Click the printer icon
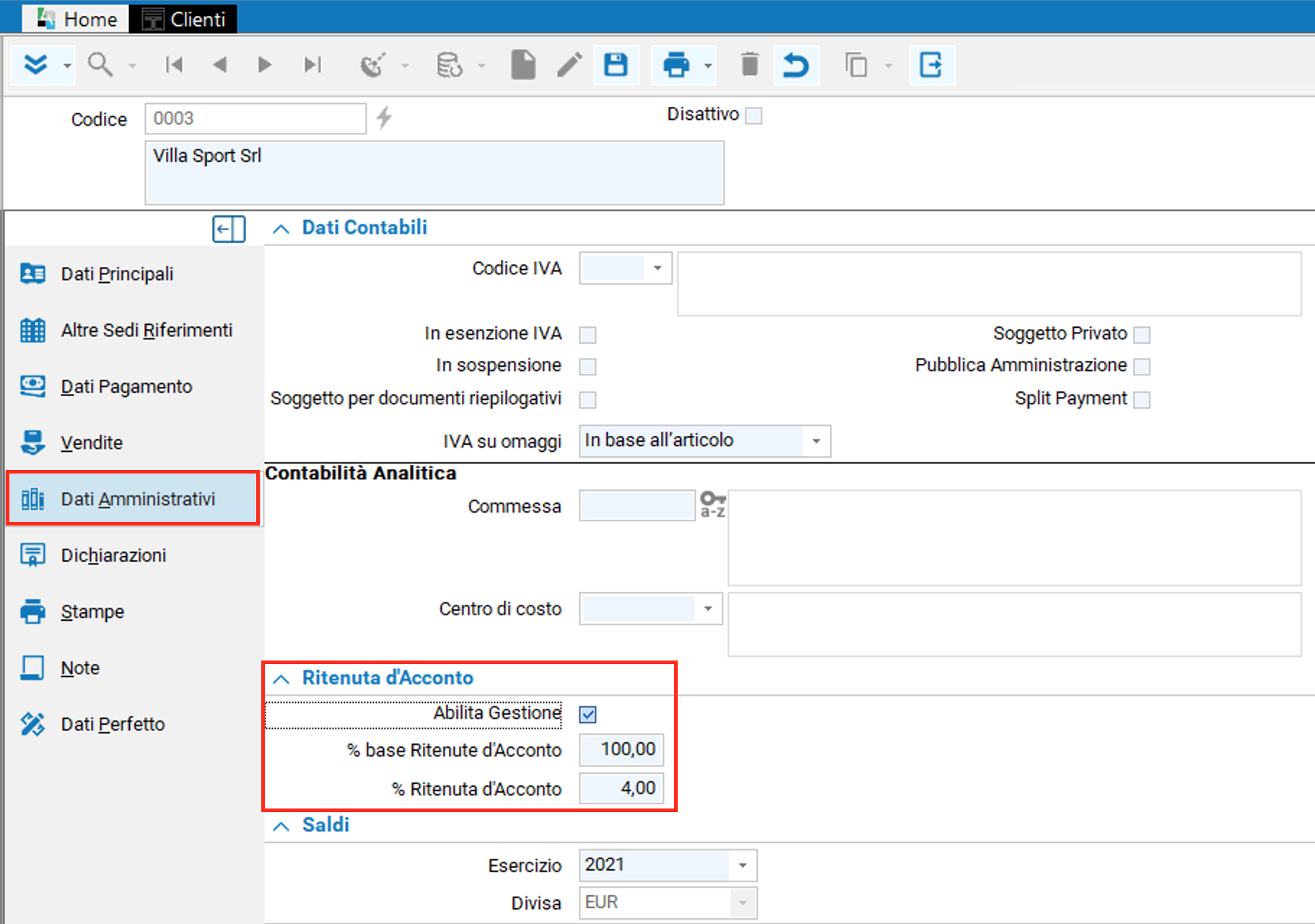 (x=676, y=65)
